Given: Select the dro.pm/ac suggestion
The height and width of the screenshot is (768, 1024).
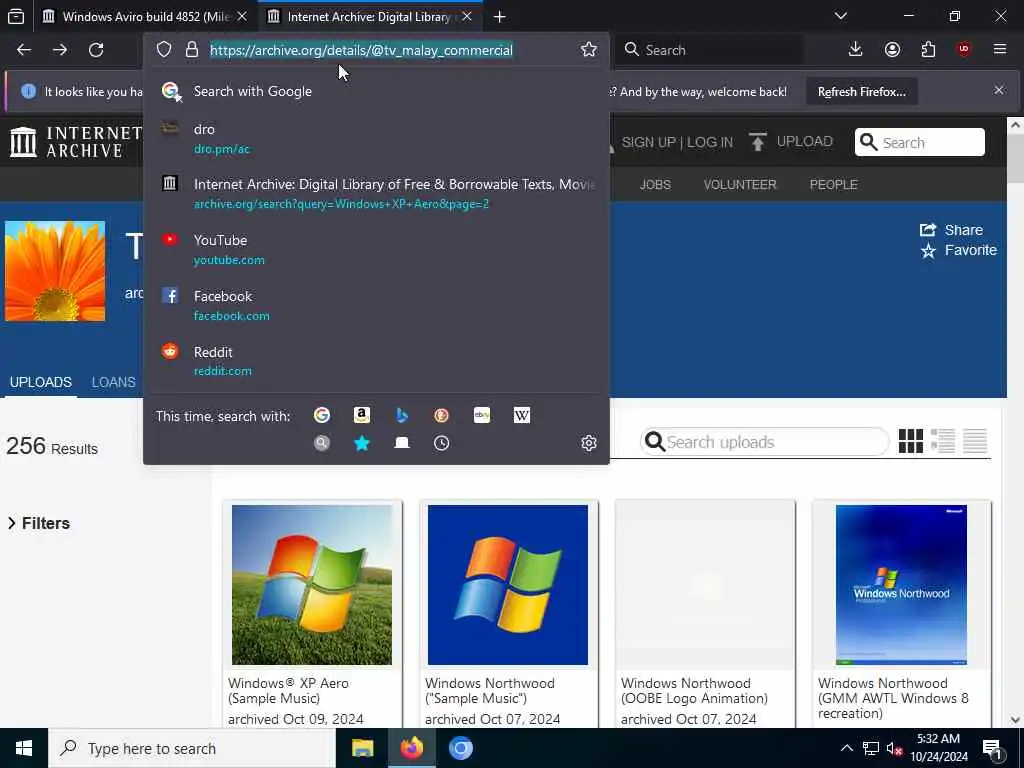Looking at the screenshot, I should [376, 138].
